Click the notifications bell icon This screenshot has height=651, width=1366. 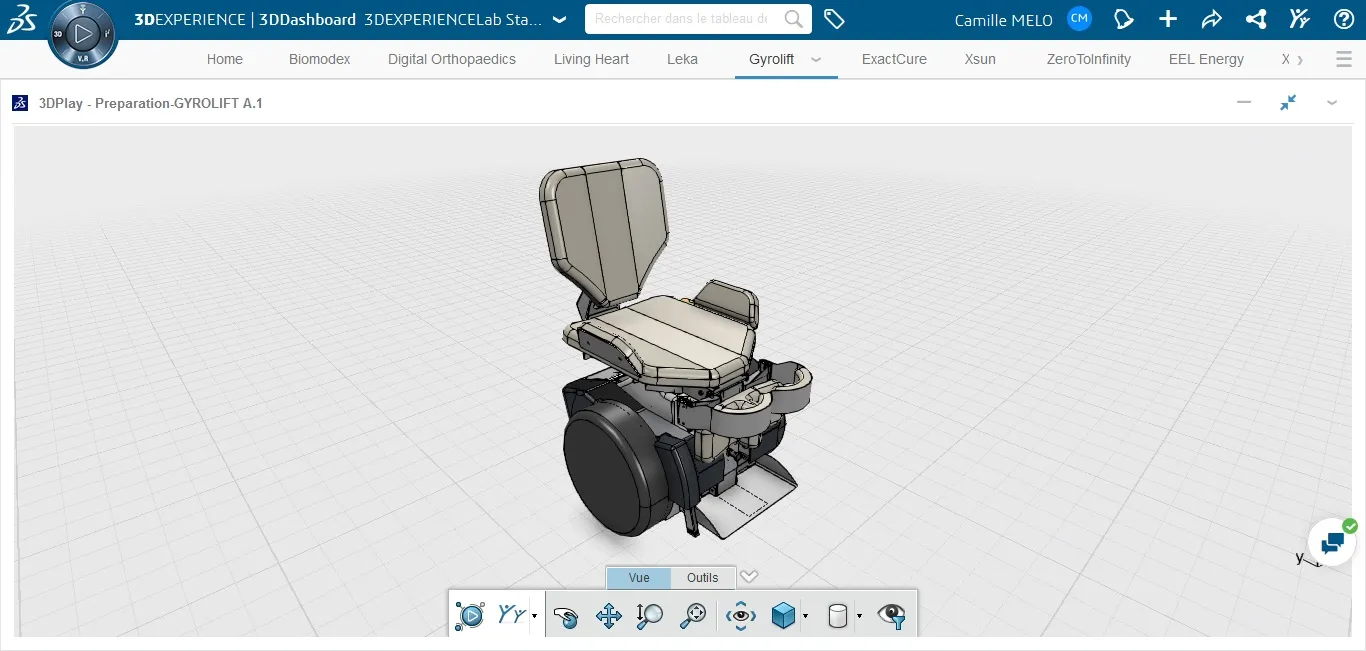[x=1124, y=18]
